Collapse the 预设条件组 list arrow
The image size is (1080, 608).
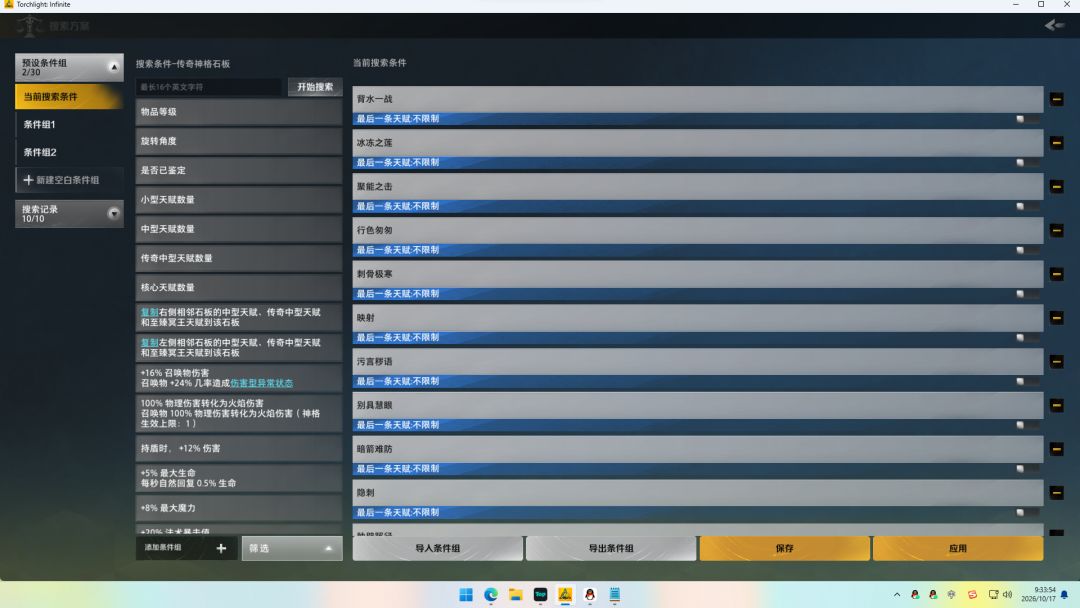click(x=114, y=67)
